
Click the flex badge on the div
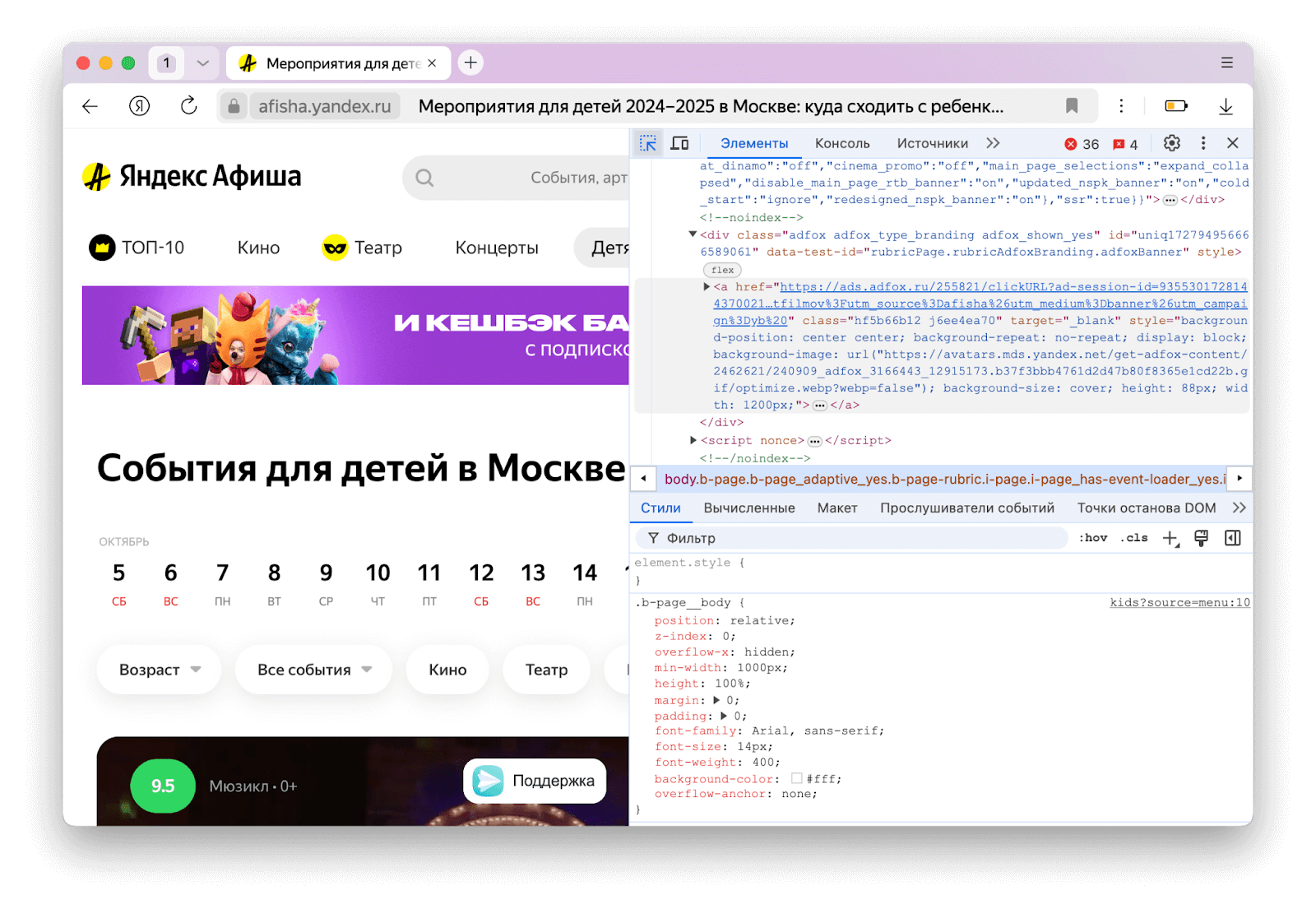pyautogui.click(x=723, y=270)
